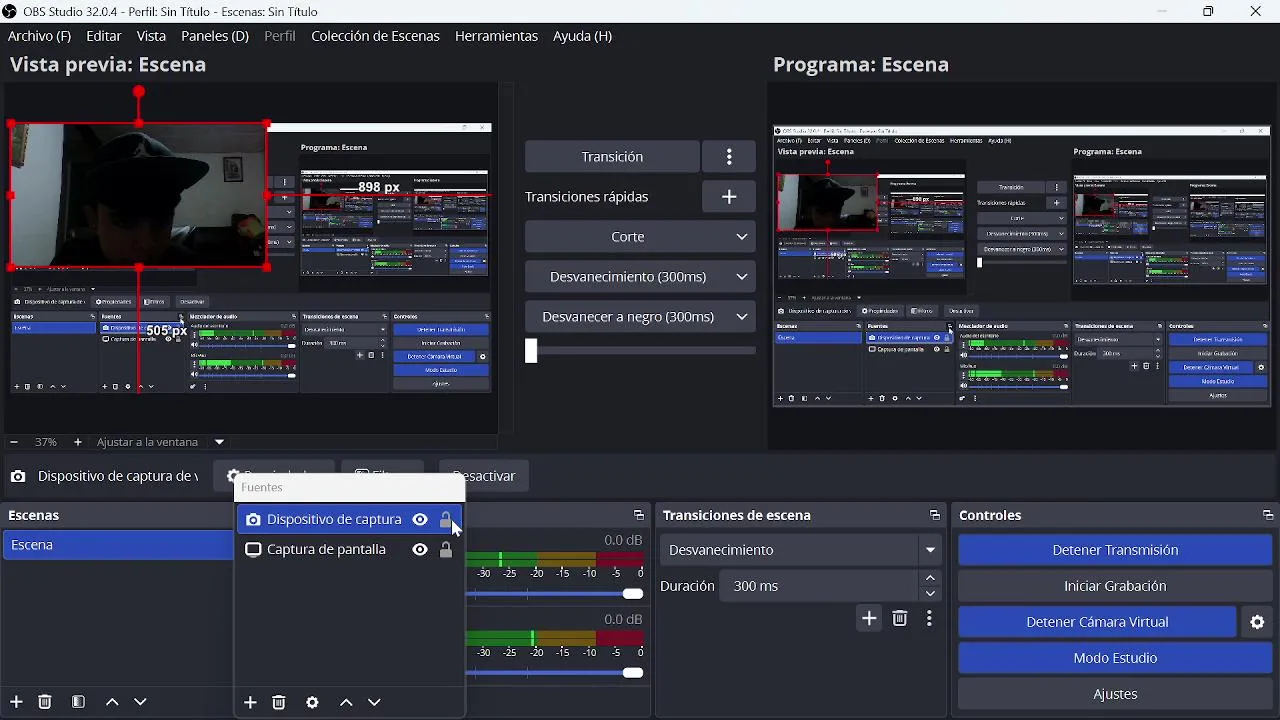
Task: Click the Duración 300 ms input field
Action: tap(819, 586)
